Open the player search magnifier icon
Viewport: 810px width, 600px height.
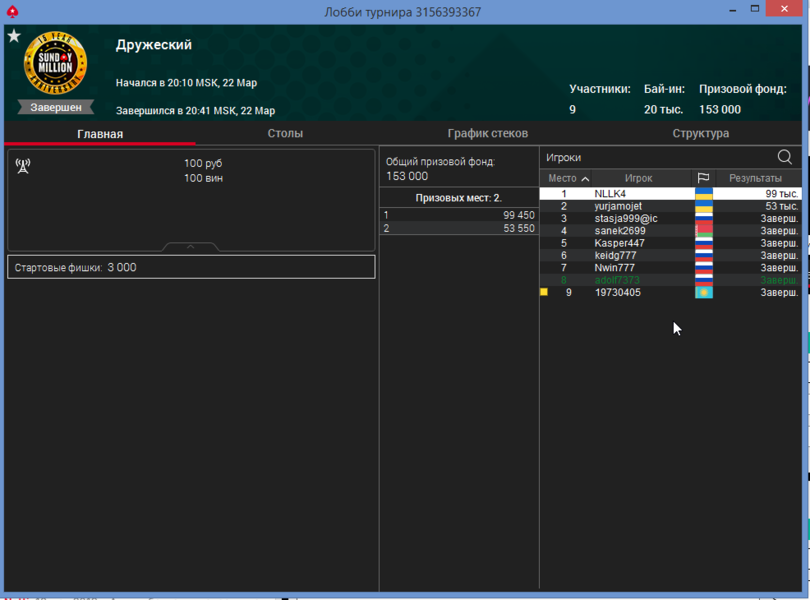pos(785,157)
